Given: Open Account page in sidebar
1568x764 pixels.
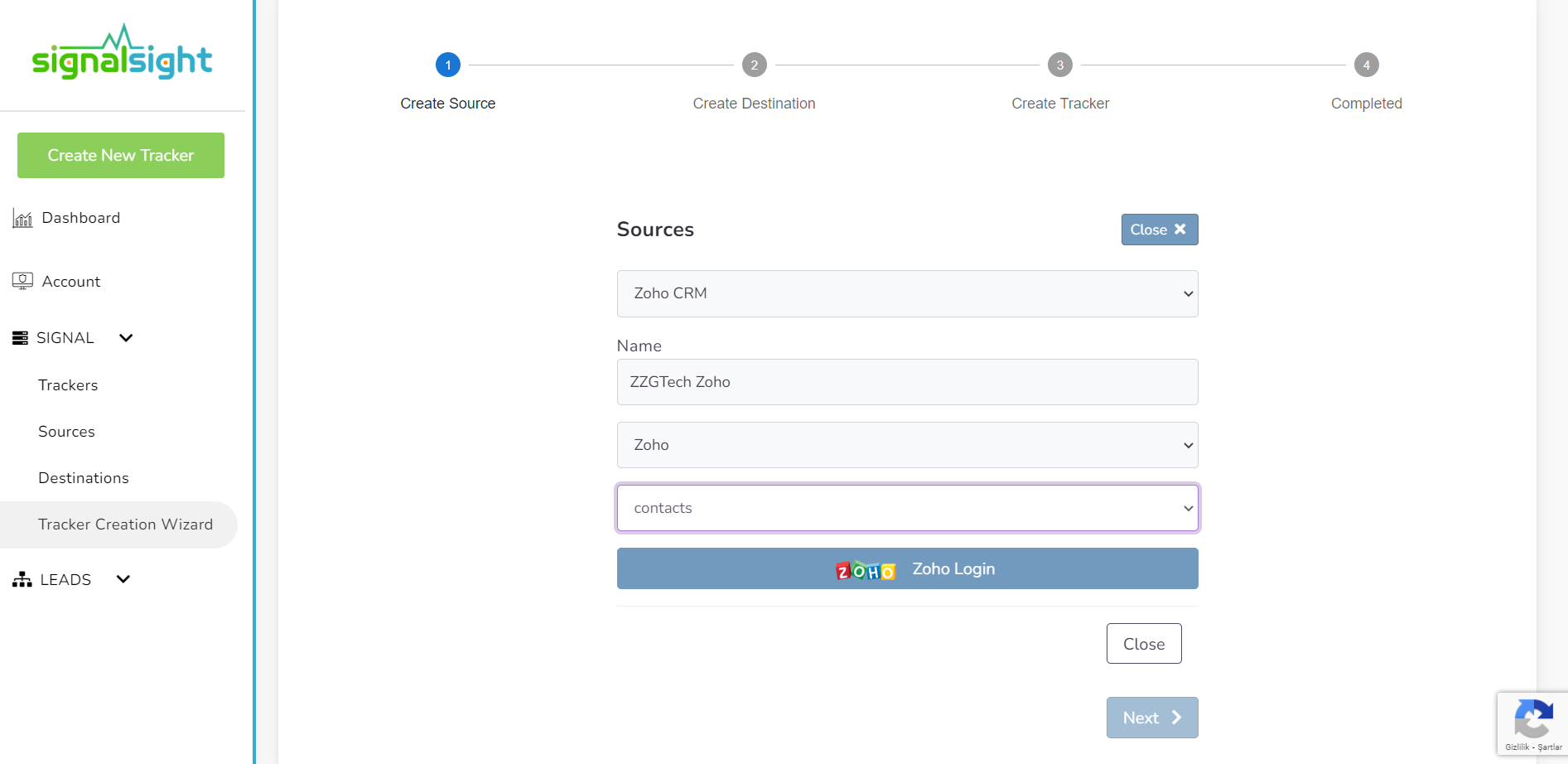Looking at the screenshot, I should point(71,282).
